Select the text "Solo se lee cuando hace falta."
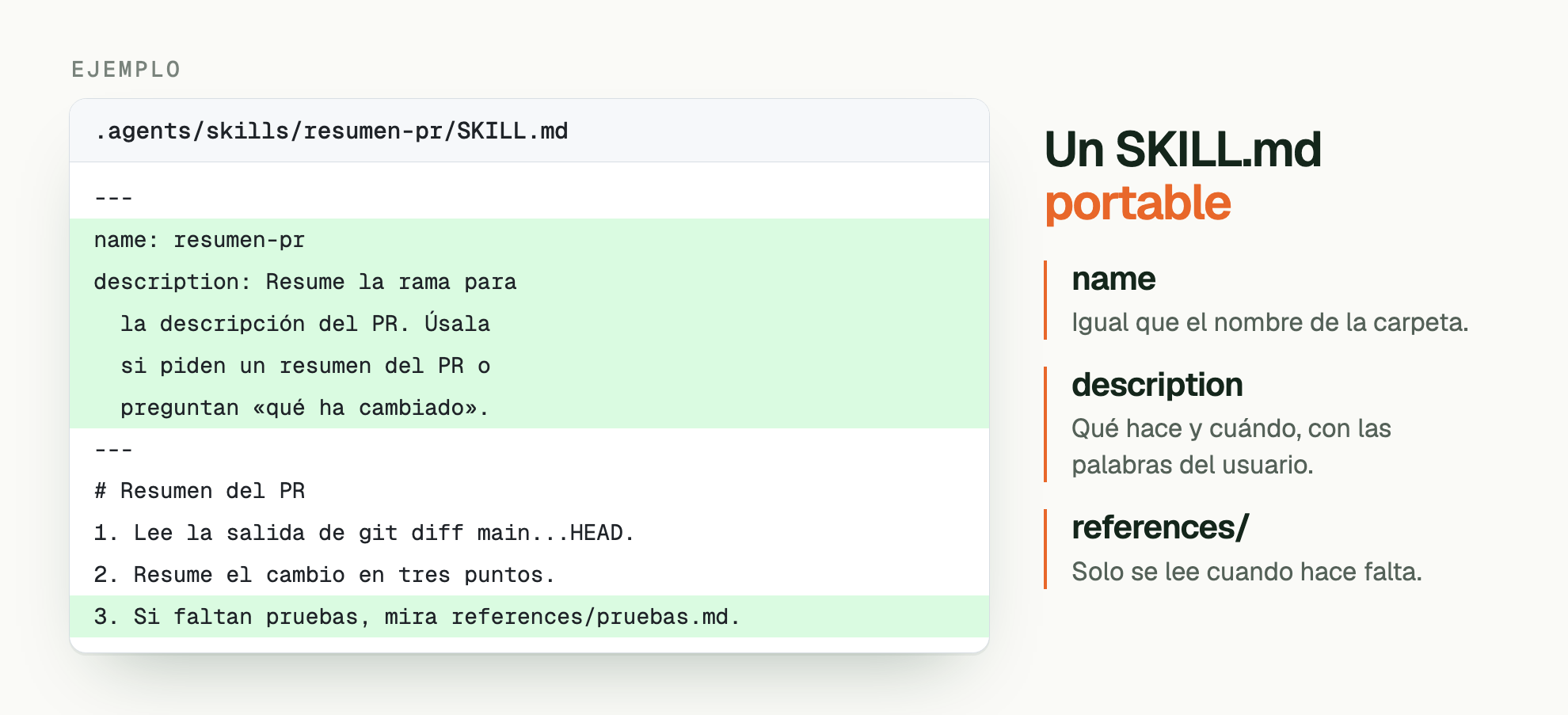Screen dimensions: 1568x715 (1247, 572)
